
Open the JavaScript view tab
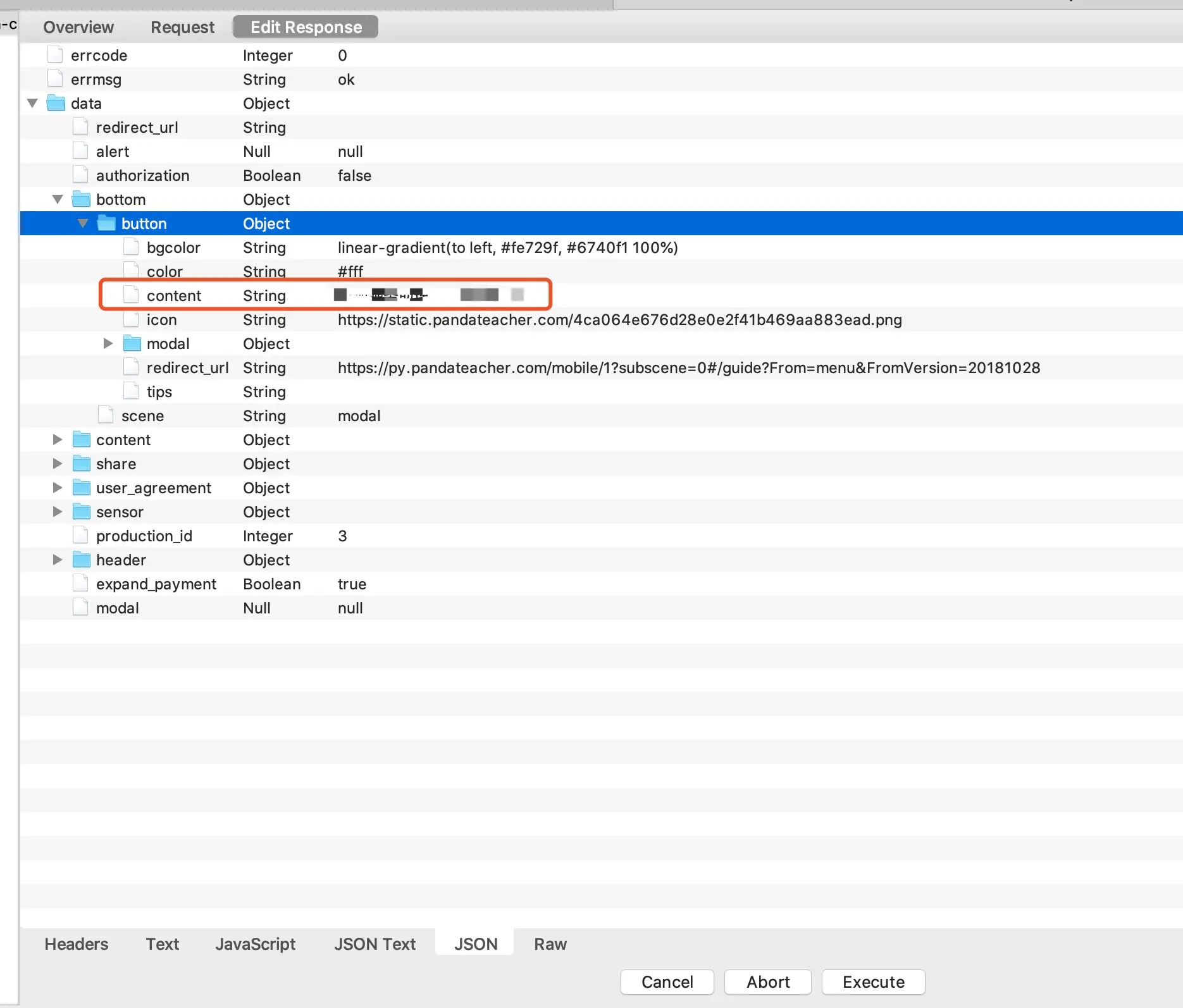(255, 944)
